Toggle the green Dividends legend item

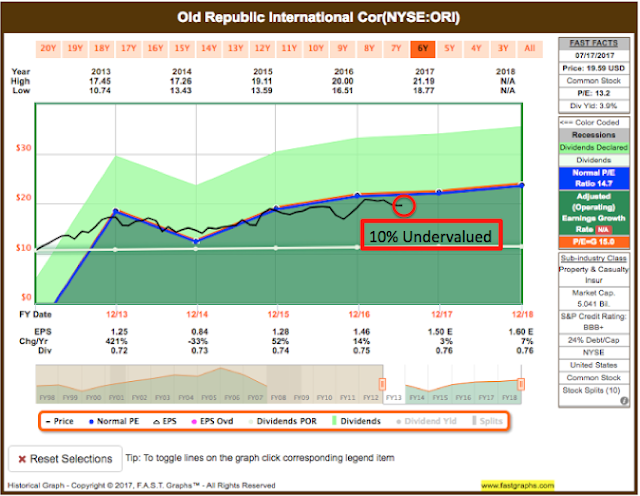click(356, 421)
